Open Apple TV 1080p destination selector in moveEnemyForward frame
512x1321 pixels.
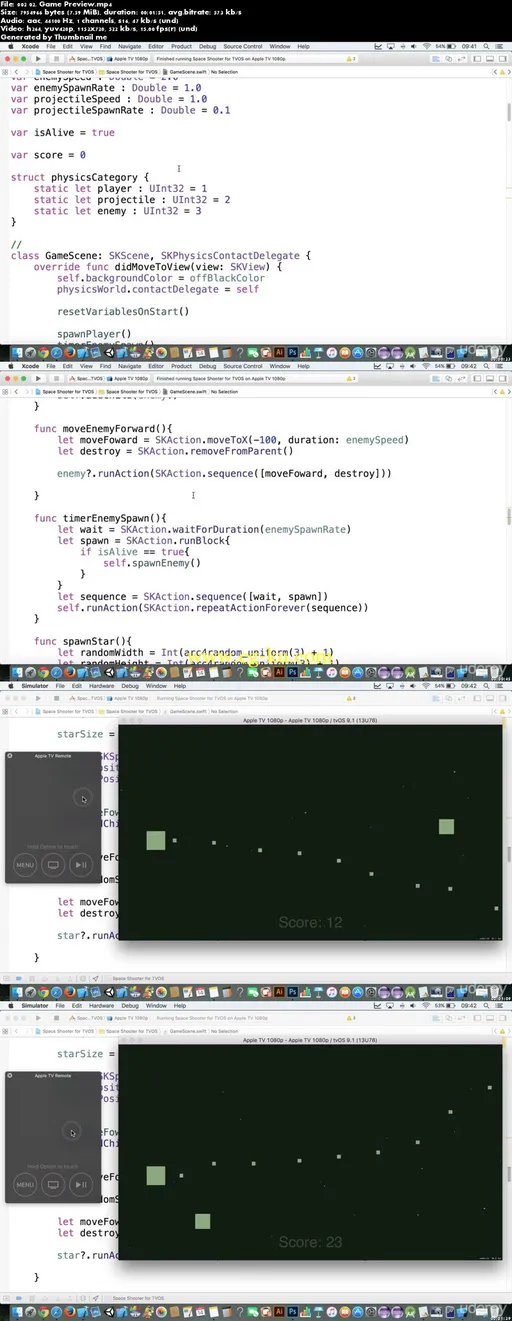point(127,379)
